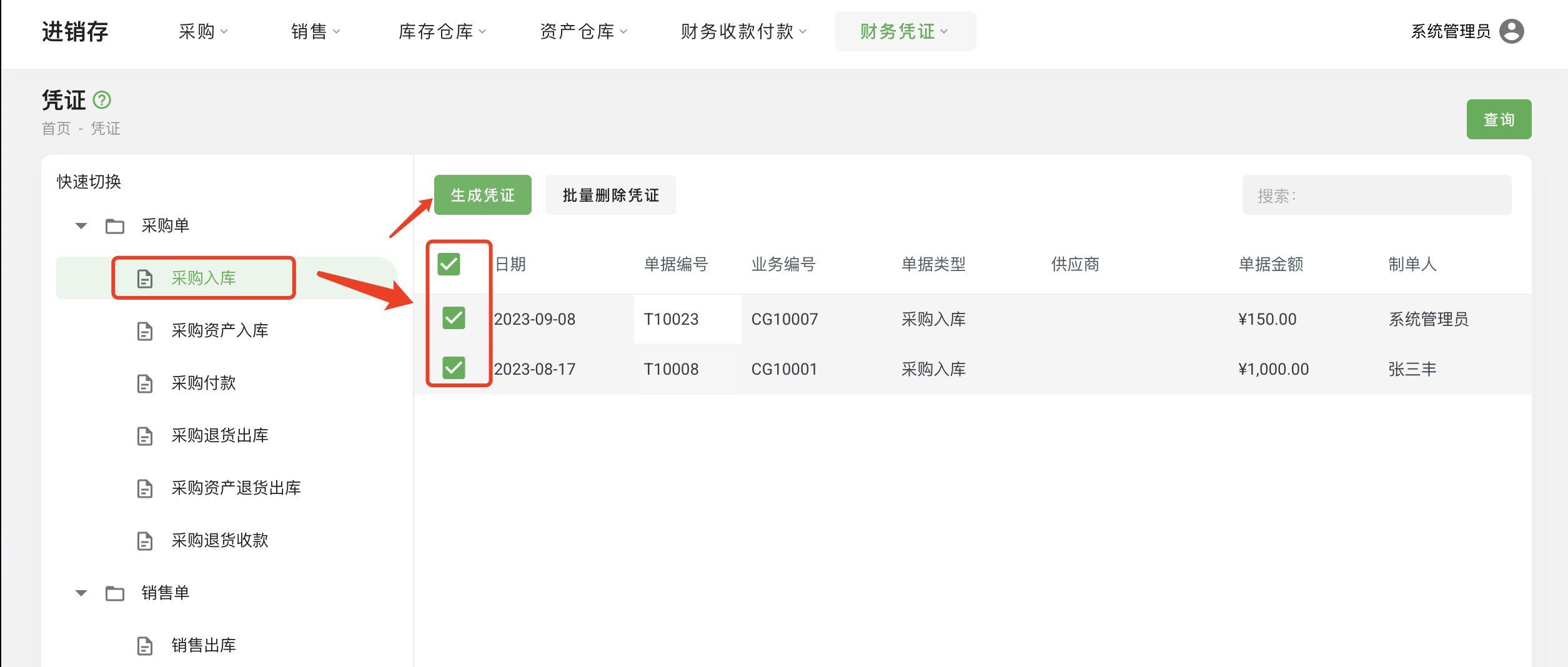1568x667 pixels.
Task: Click the document icon beside 采购付款
Action: (x=145, y=383)
